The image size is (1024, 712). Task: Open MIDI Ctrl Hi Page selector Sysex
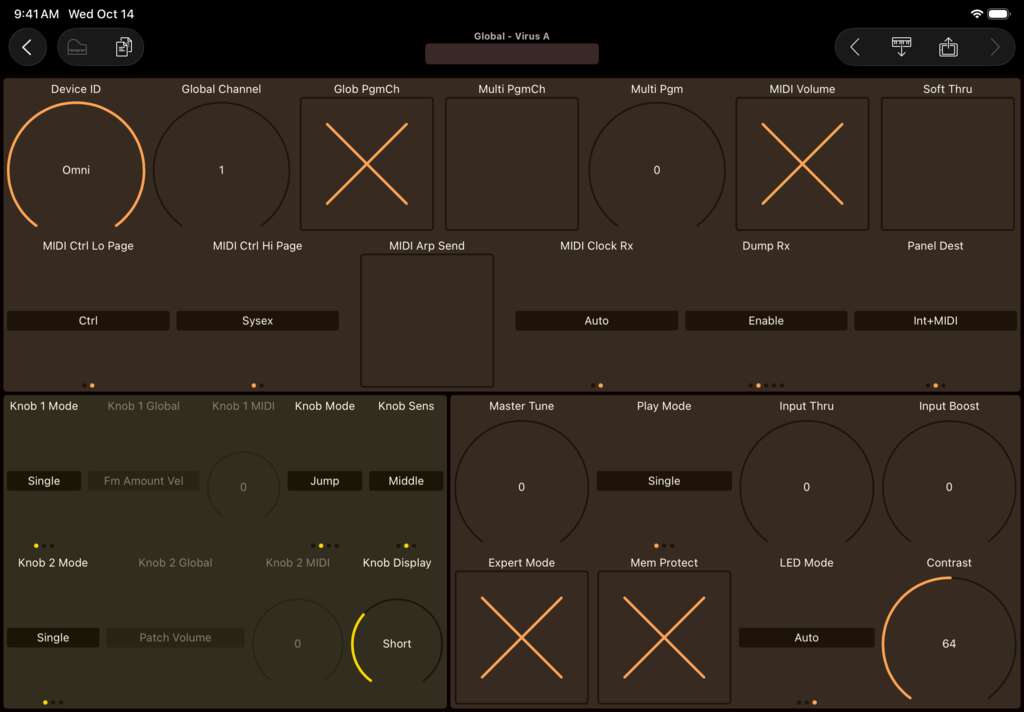(x=257, y=321)
